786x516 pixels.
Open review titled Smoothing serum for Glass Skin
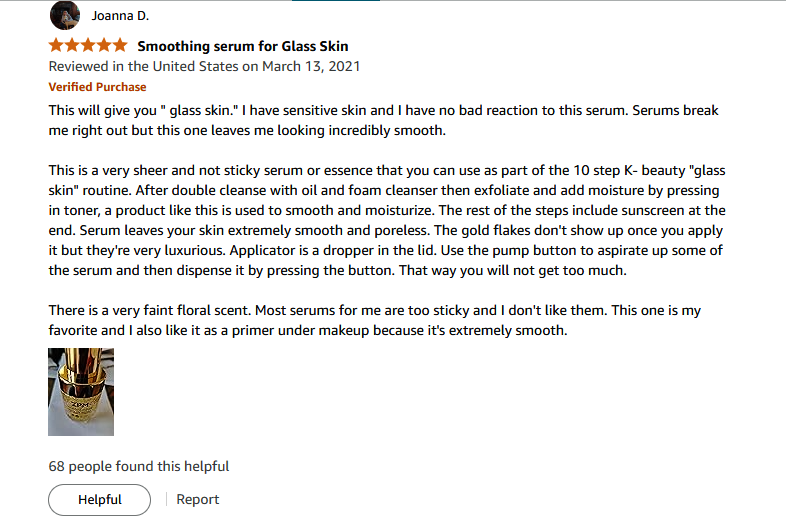click(x=243, y=46)
